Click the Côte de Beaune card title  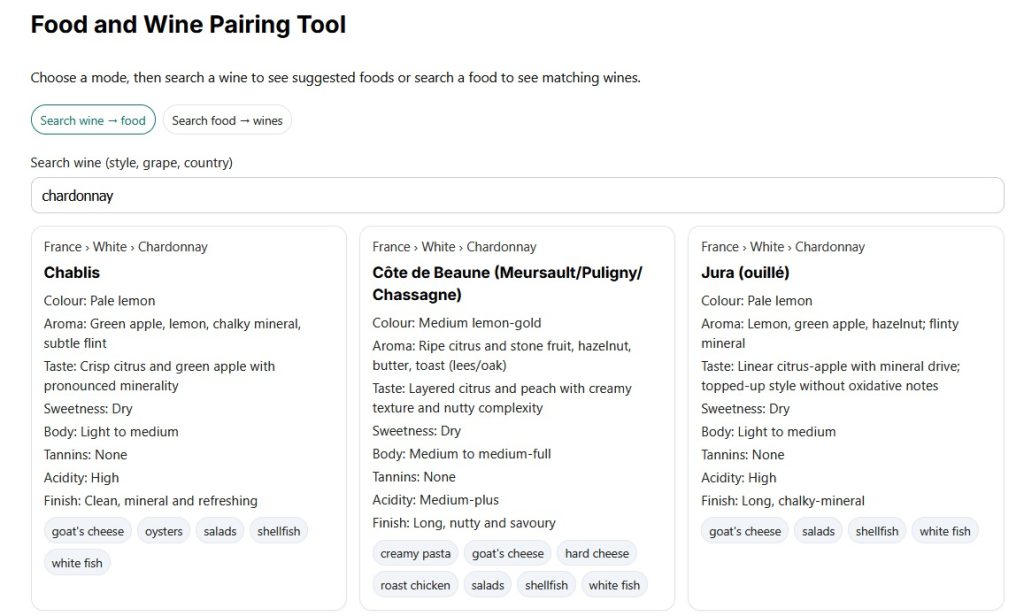click(x=507, y=283)
